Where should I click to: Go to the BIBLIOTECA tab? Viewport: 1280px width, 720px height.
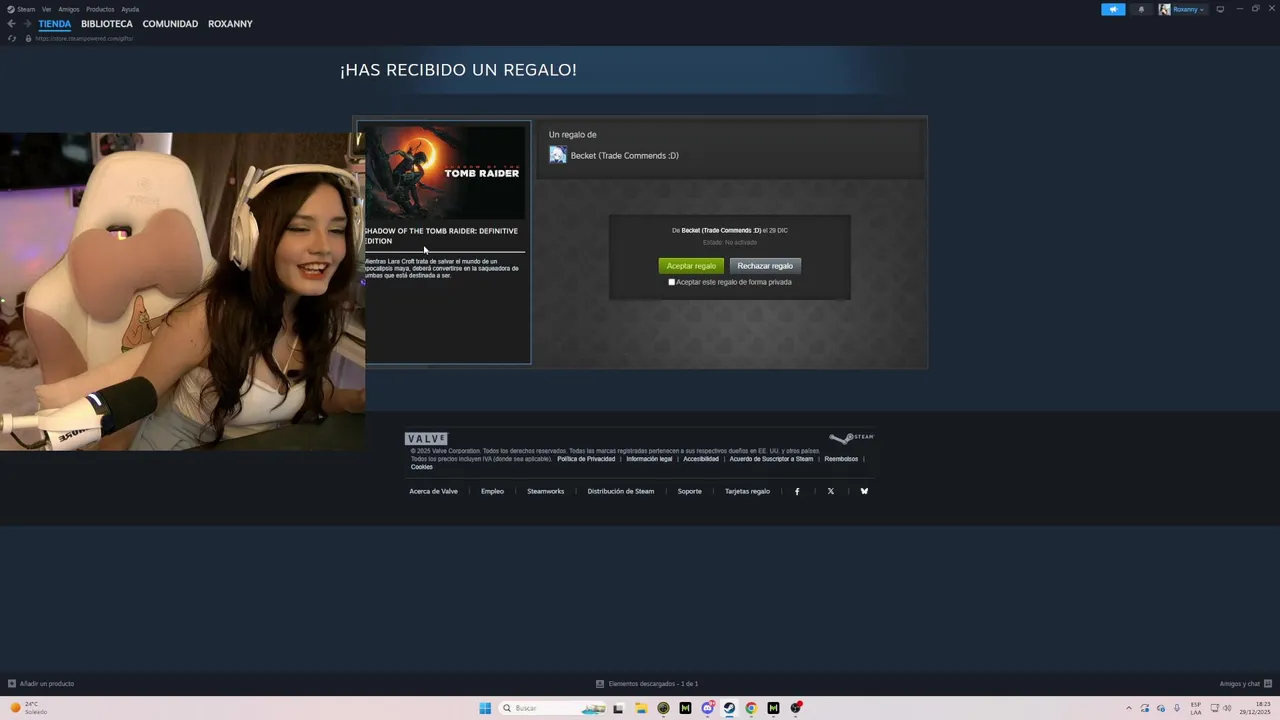(x=107, y=24)
